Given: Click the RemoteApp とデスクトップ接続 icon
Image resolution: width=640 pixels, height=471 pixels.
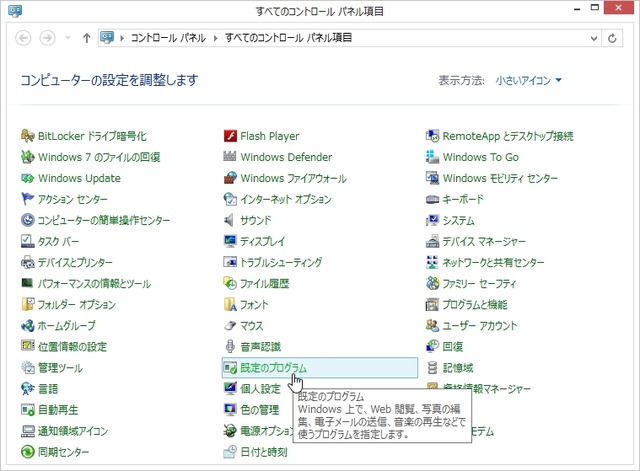Looking at the screenshot, I should coord(432,136).
